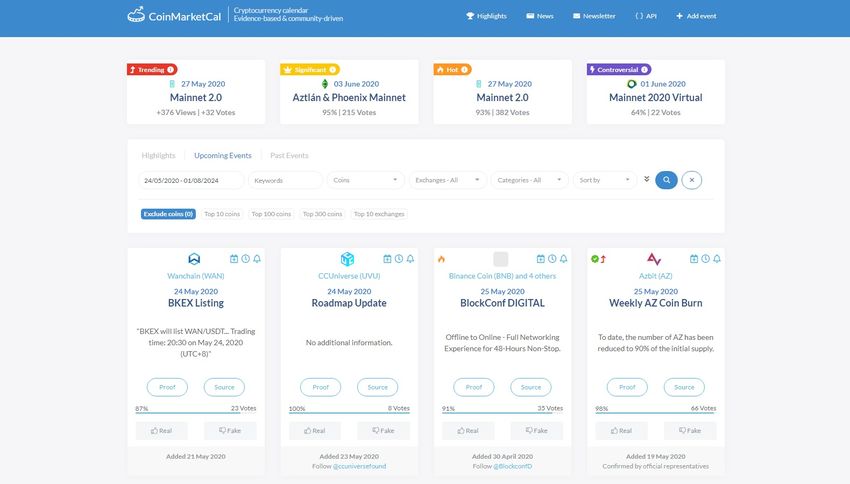This screenshot has height=484, width=850.
Task: Toggle Top 10 exchanges filter
Action: (379, 214)
